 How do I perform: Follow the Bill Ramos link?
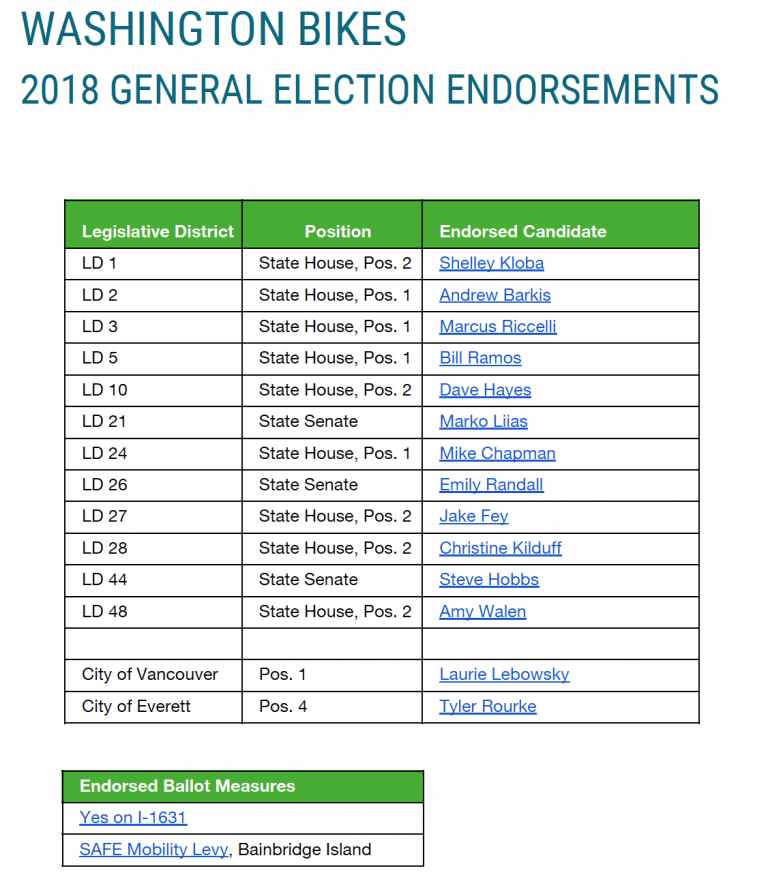(480, 358)
